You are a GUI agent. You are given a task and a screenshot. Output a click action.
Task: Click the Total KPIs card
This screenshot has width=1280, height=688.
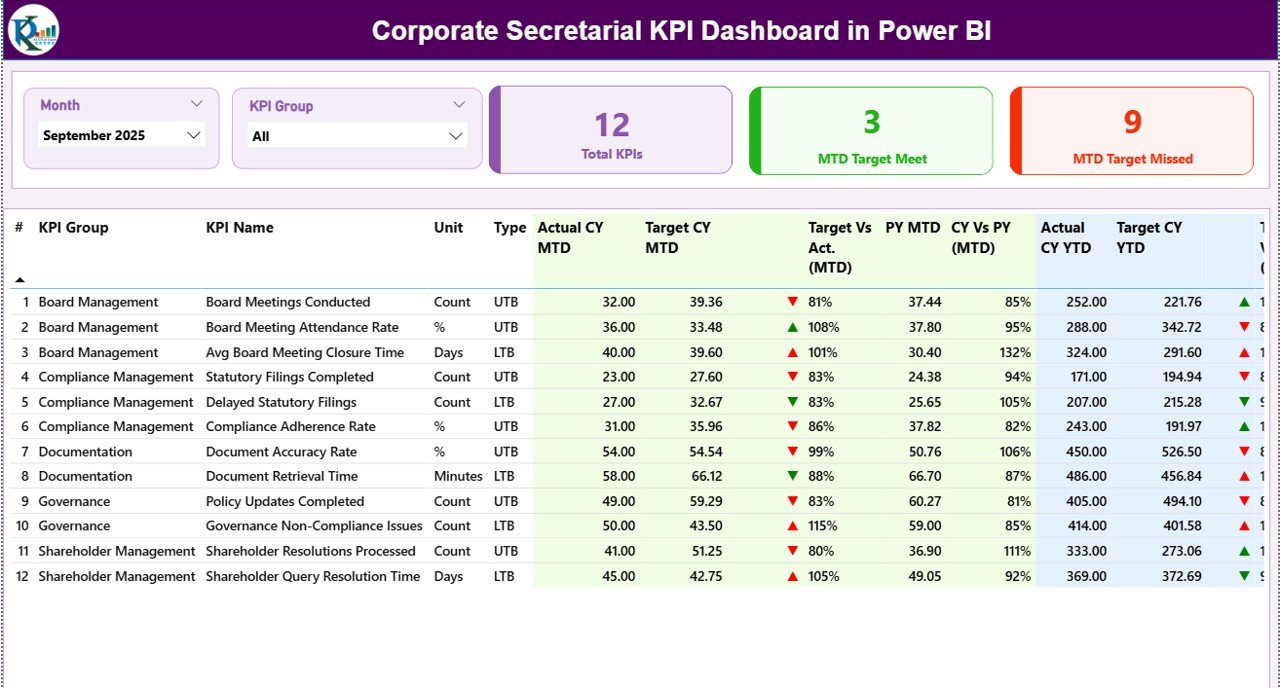tap(611, 130)
